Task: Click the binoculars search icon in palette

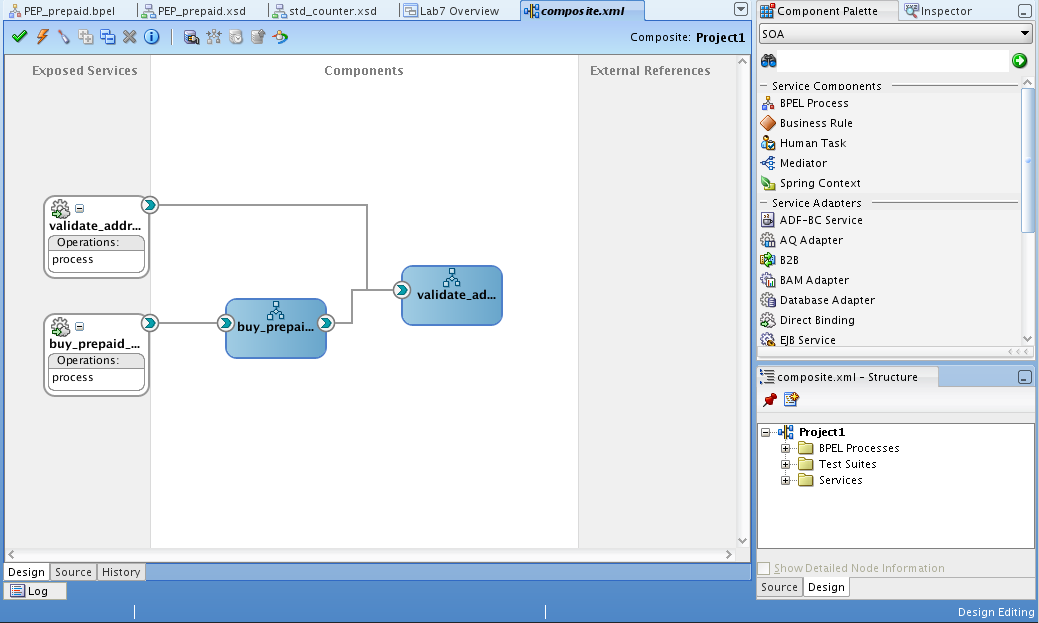Action: [769, 61]
